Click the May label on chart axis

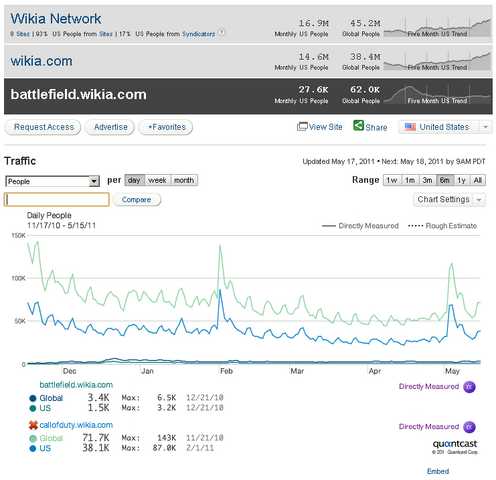[x=452, y=371]
